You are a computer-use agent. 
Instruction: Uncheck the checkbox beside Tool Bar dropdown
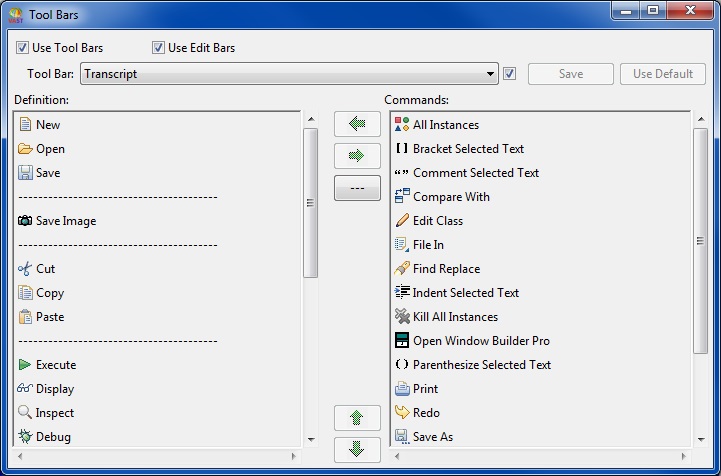pos(510,74)
